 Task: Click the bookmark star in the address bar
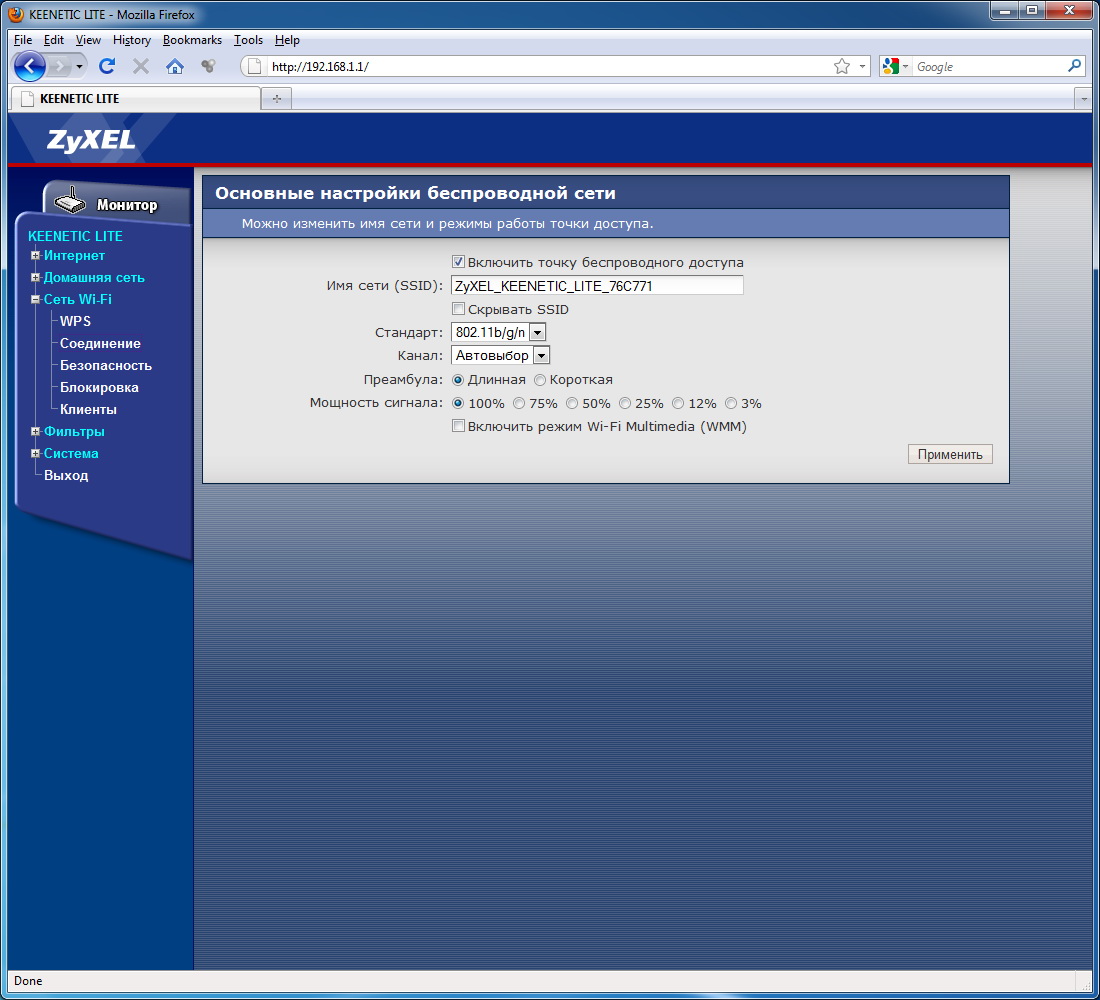(842, 67)
